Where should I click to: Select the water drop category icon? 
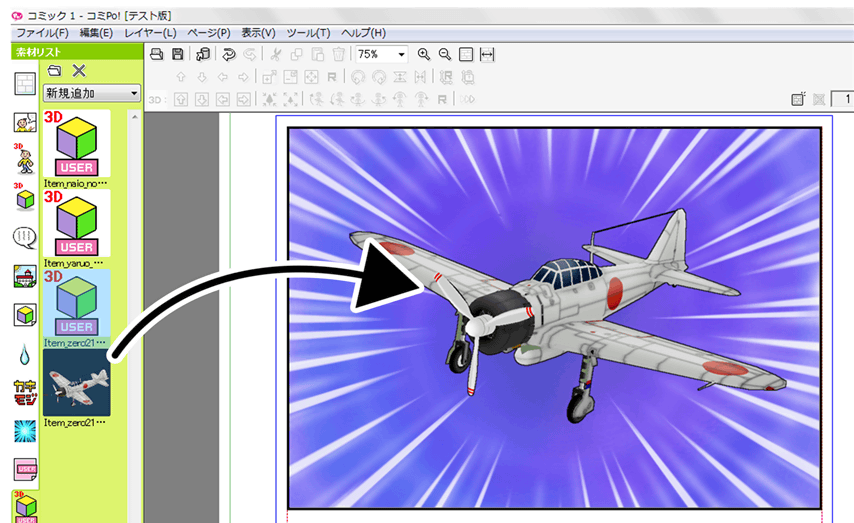[25, 354]
